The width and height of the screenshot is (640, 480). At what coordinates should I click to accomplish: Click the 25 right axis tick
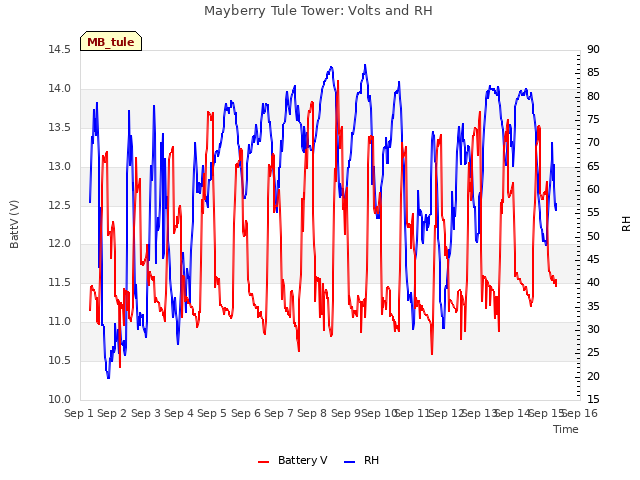pos(593,353)
